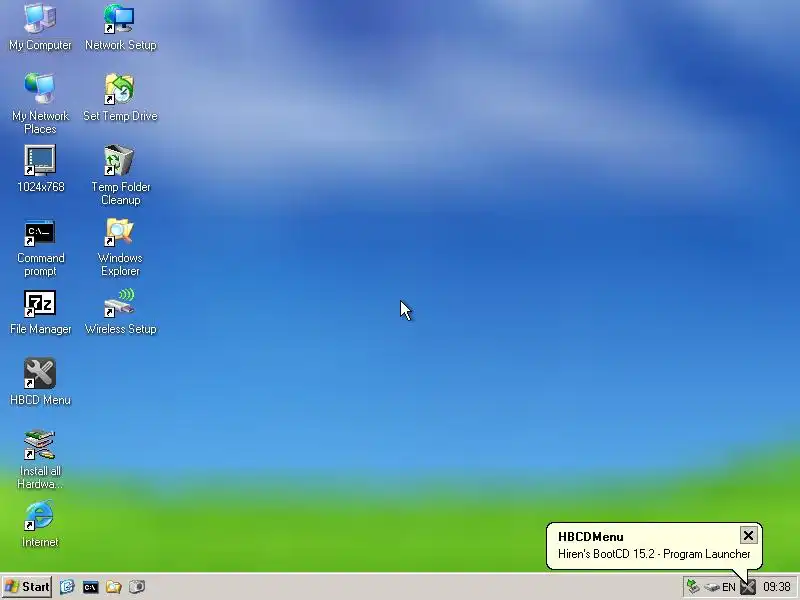
Task: Select Temp Folder Cleanup icon
Action: pos(120,175)
